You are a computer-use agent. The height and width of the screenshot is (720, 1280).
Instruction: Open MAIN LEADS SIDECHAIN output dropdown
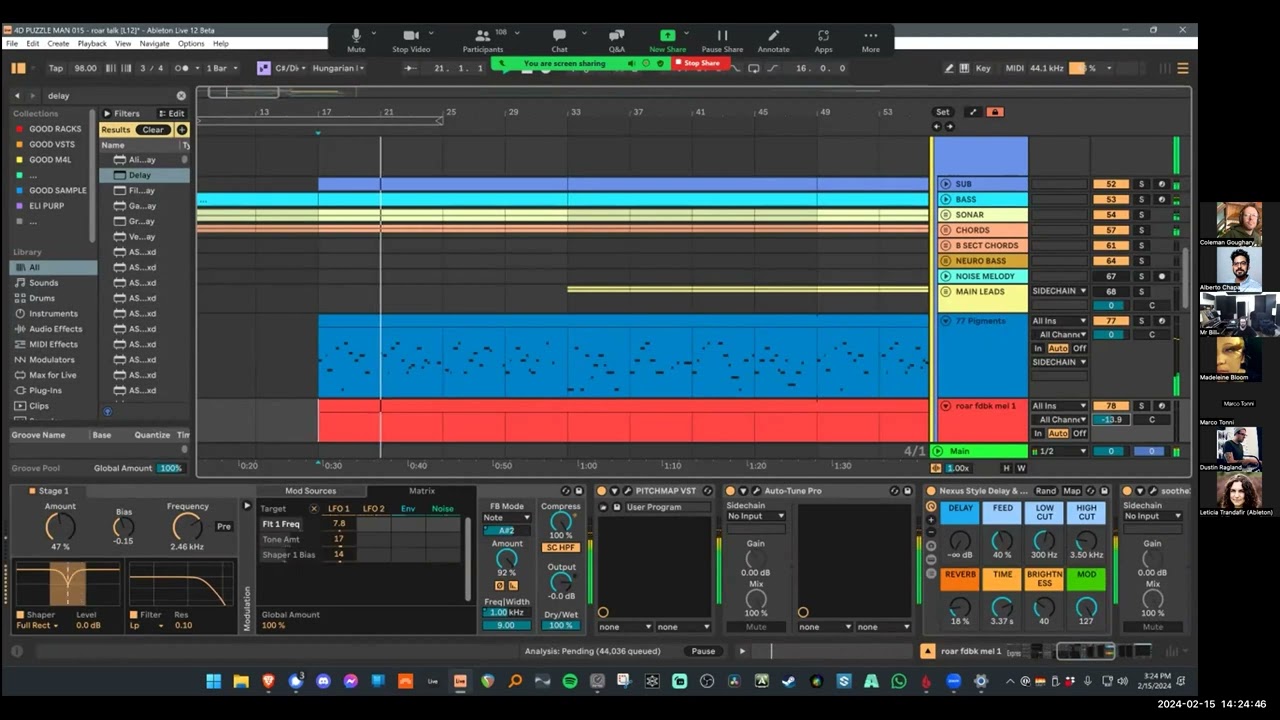tap(1059, 291)
